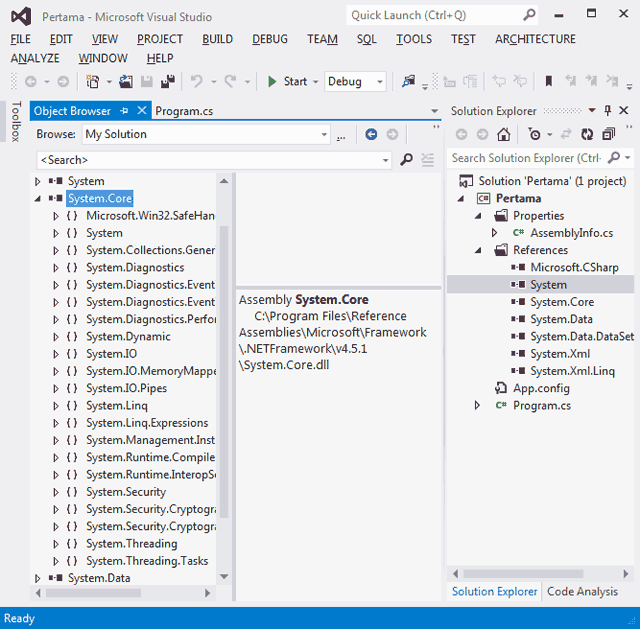Viewport: 640px width, 629px height.
Task: Open the document tab list dropdown arrow
Action: [x=434, y=111]
